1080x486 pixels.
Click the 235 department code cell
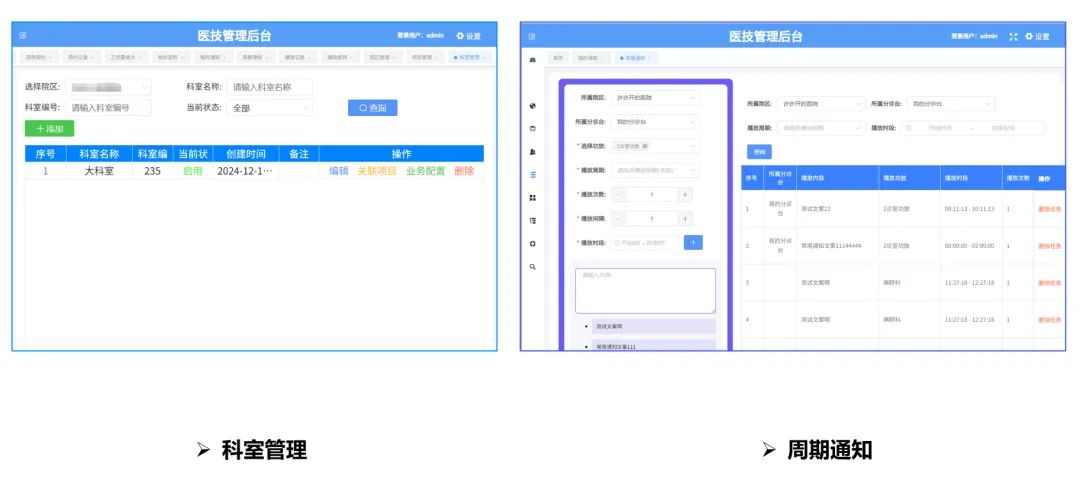(152, 171)
